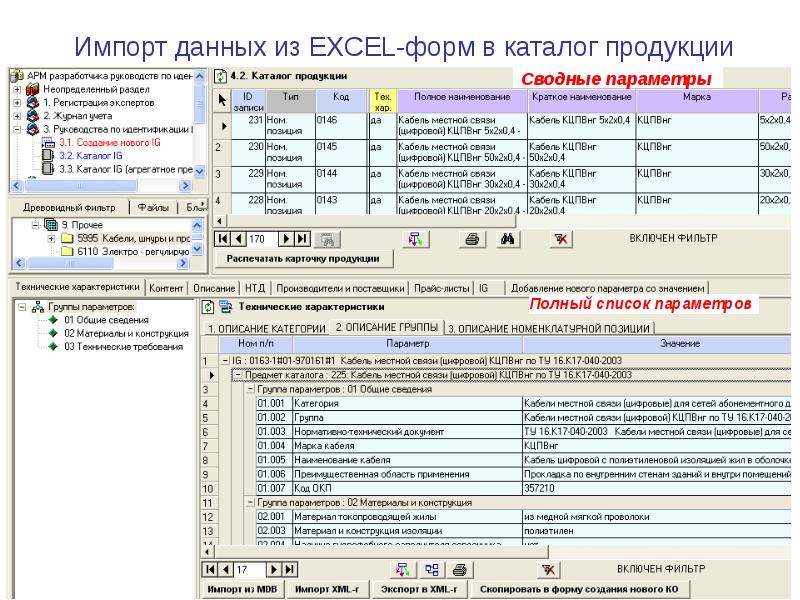The image size is (800, 600).
Task: Clear the filter in the catalog toolbar
Action: click(x=560, y=239)
